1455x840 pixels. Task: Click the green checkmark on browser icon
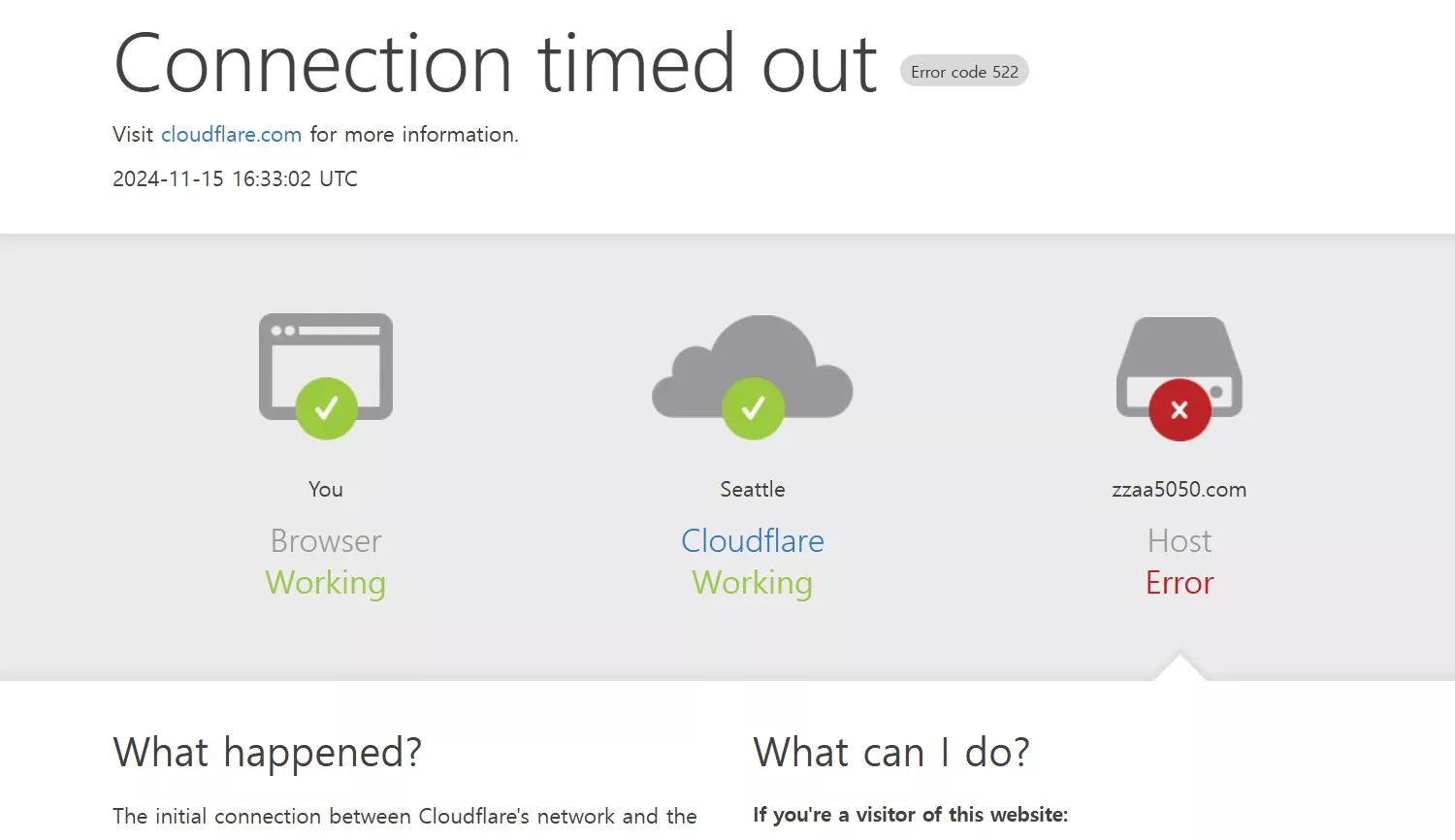326,408
